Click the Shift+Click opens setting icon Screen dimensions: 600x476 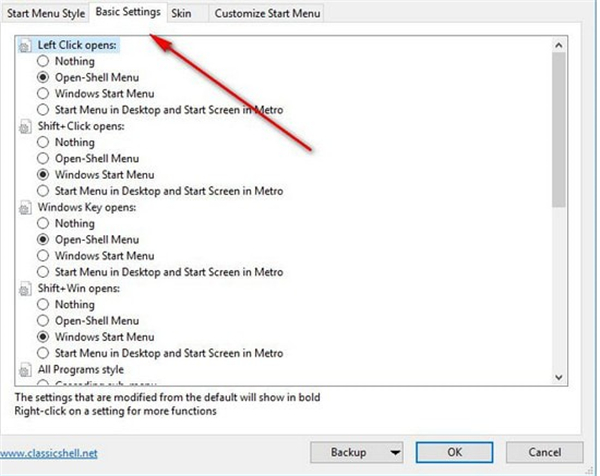pos(27,127)
